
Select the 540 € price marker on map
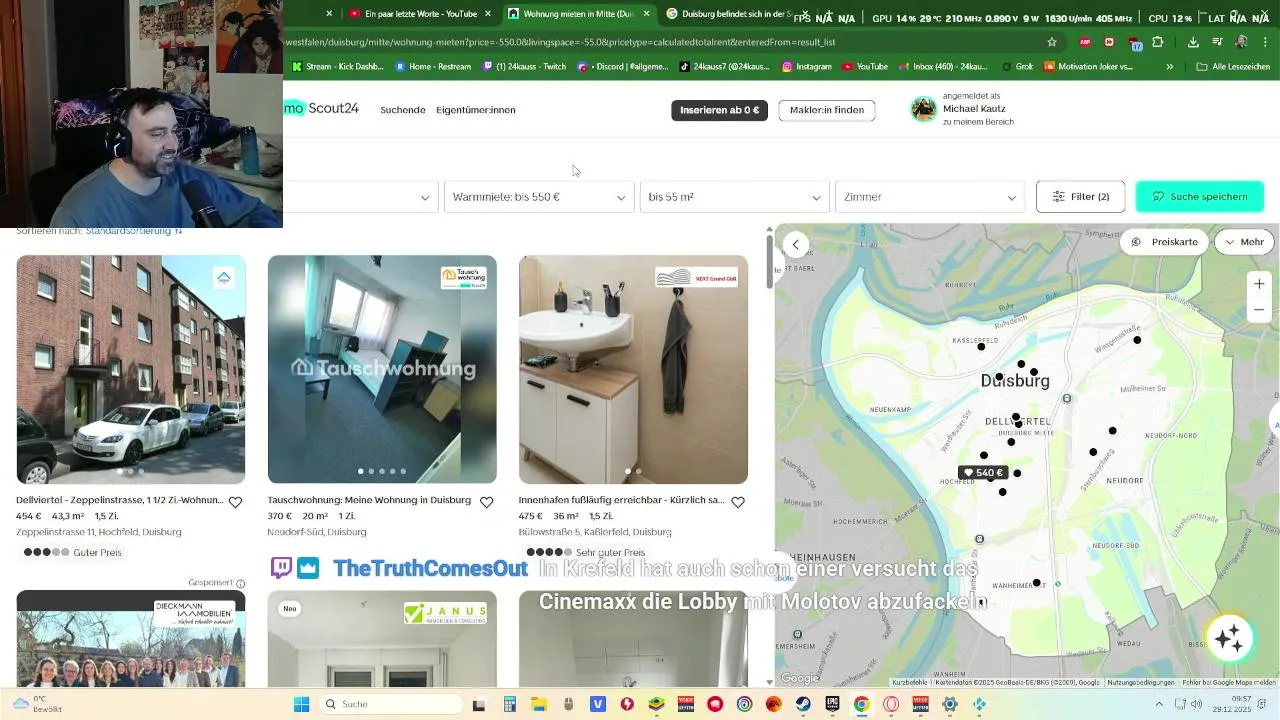pos(982,473)
